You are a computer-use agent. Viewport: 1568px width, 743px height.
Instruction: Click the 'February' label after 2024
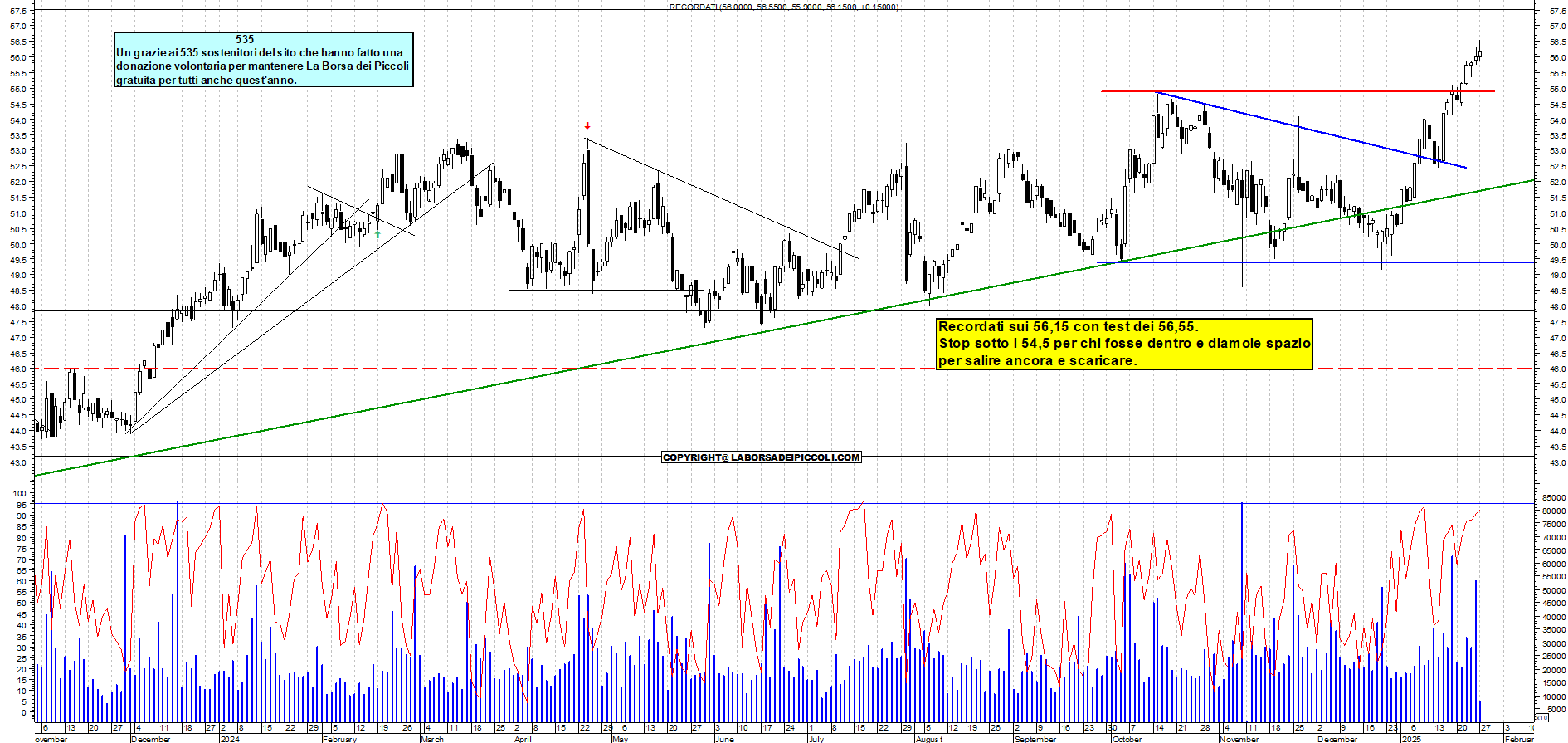(x=339, y=739)
